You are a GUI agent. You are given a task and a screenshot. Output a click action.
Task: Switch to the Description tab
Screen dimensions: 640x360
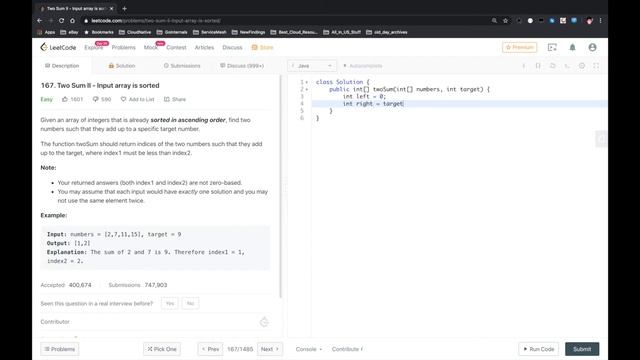click(62, 66)
